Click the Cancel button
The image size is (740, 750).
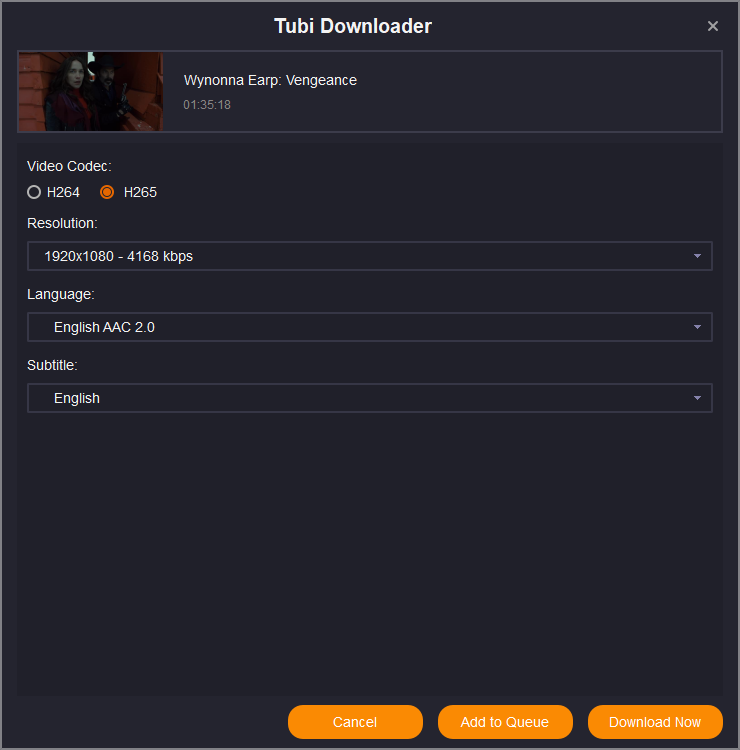click(355, 722)
